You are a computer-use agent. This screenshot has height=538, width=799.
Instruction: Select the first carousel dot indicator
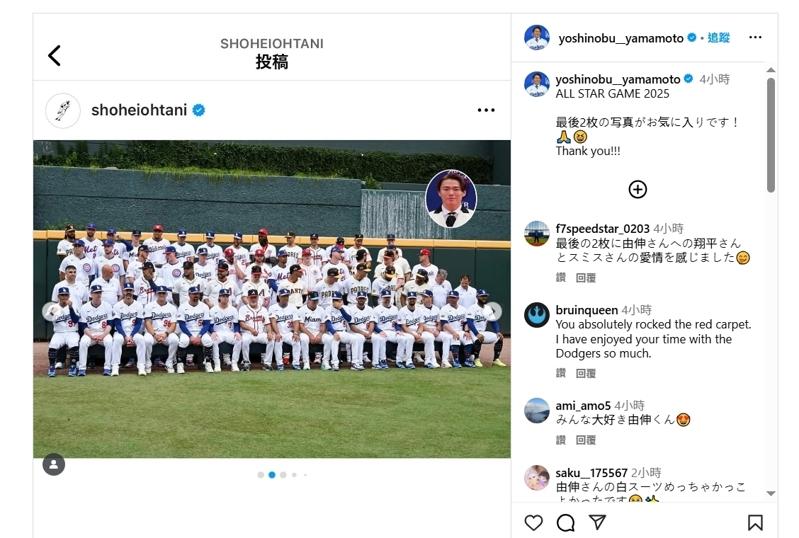(260, 475)
